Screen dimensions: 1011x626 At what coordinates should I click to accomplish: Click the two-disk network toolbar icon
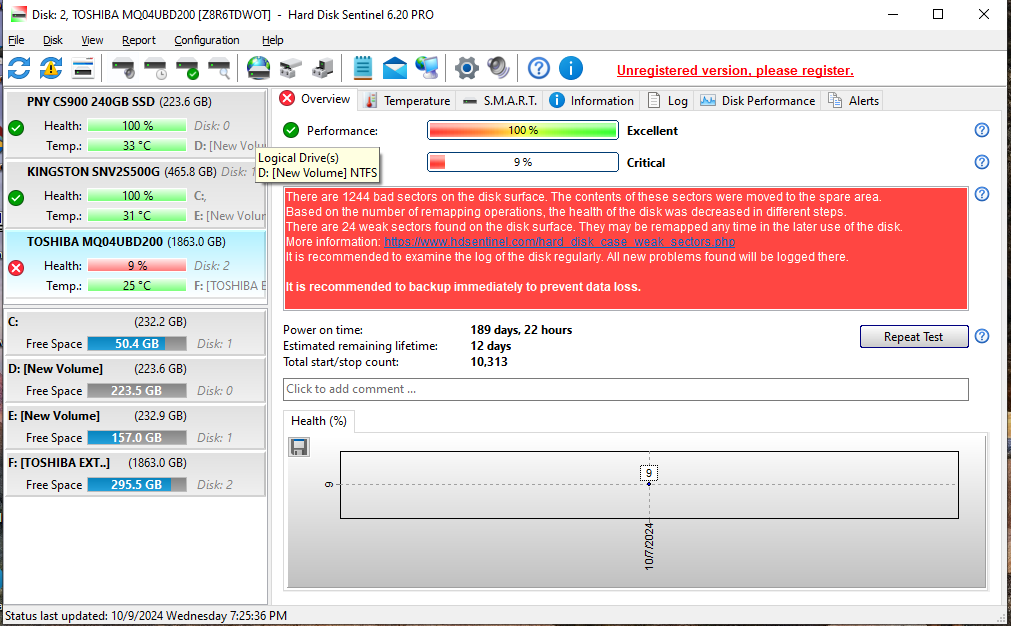click(x=291, y=68)
